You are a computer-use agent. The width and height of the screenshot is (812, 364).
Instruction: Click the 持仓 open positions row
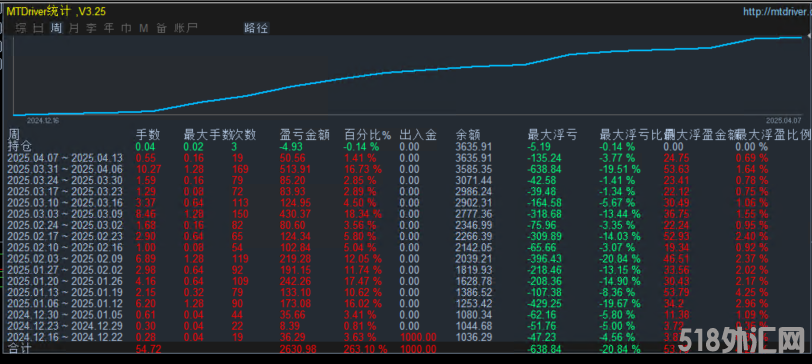[405, 147]
